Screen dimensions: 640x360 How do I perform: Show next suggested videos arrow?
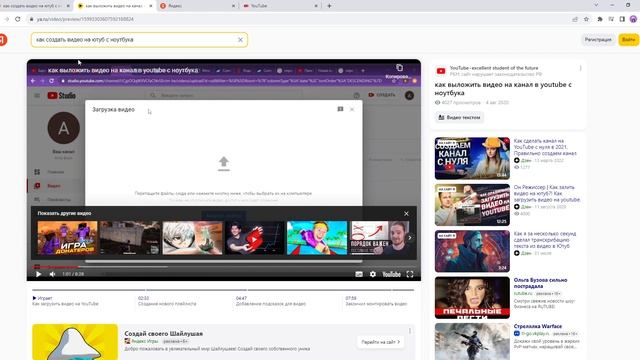coord(410,238)
